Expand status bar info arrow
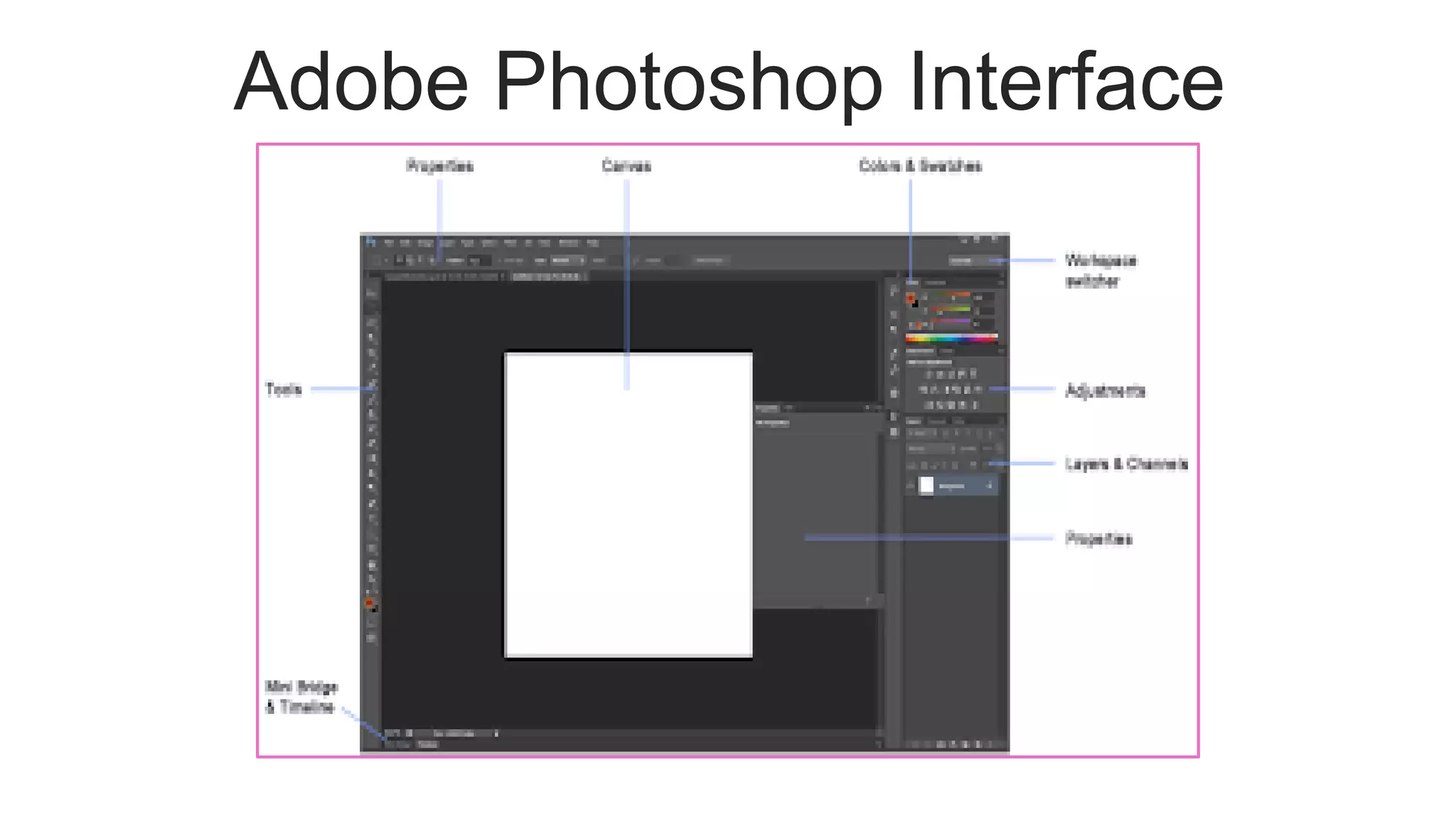 [x=496, y=733]
